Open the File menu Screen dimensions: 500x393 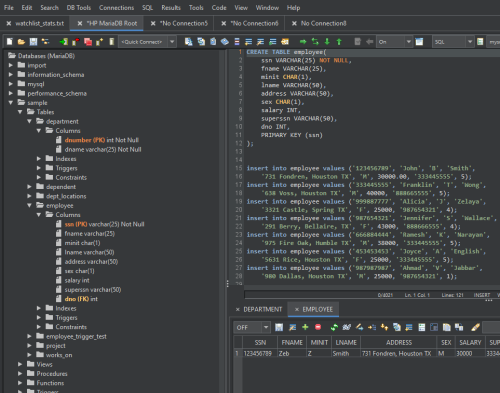[9, 8]
